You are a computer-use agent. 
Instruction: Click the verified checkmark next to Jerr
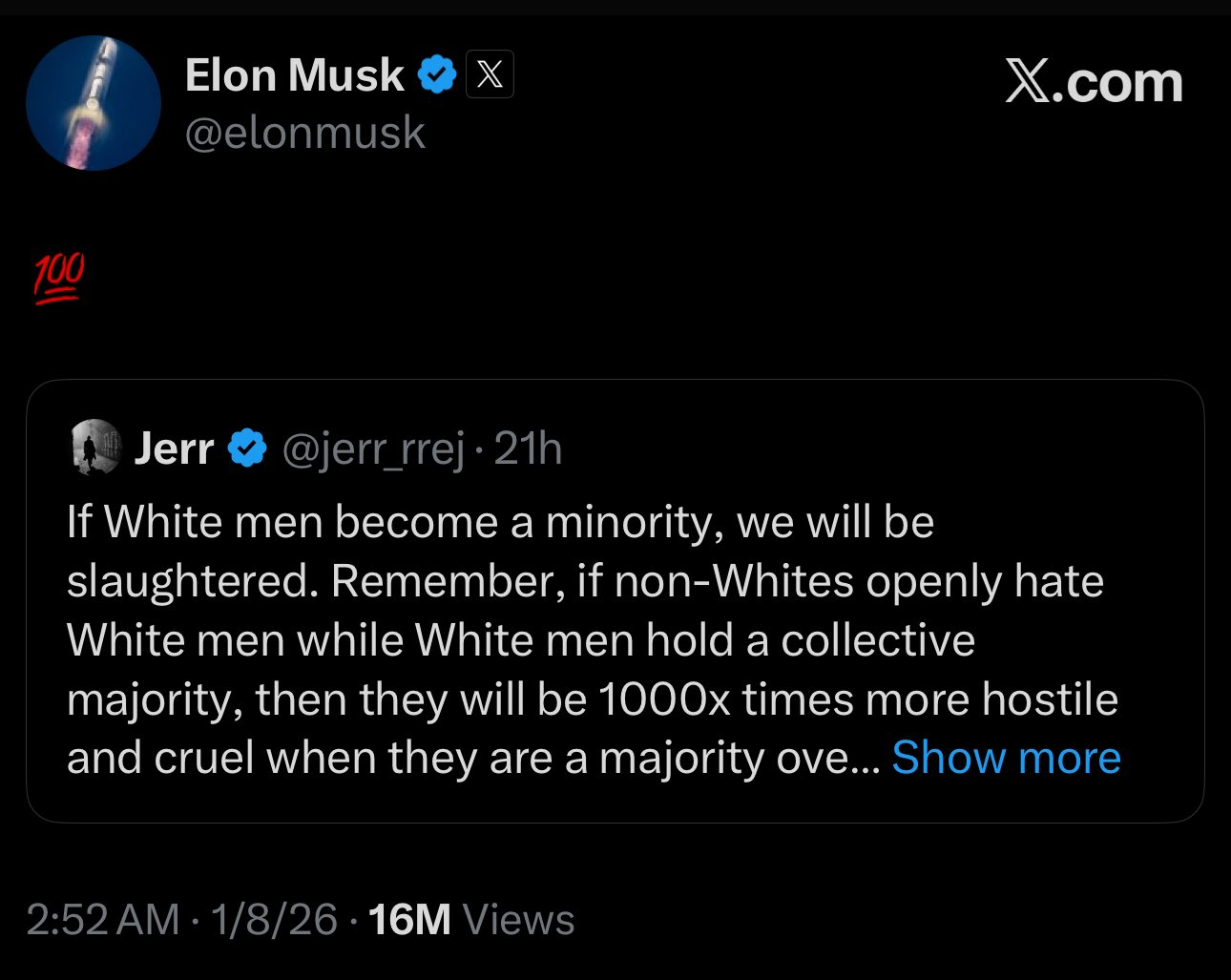(248, 448)
